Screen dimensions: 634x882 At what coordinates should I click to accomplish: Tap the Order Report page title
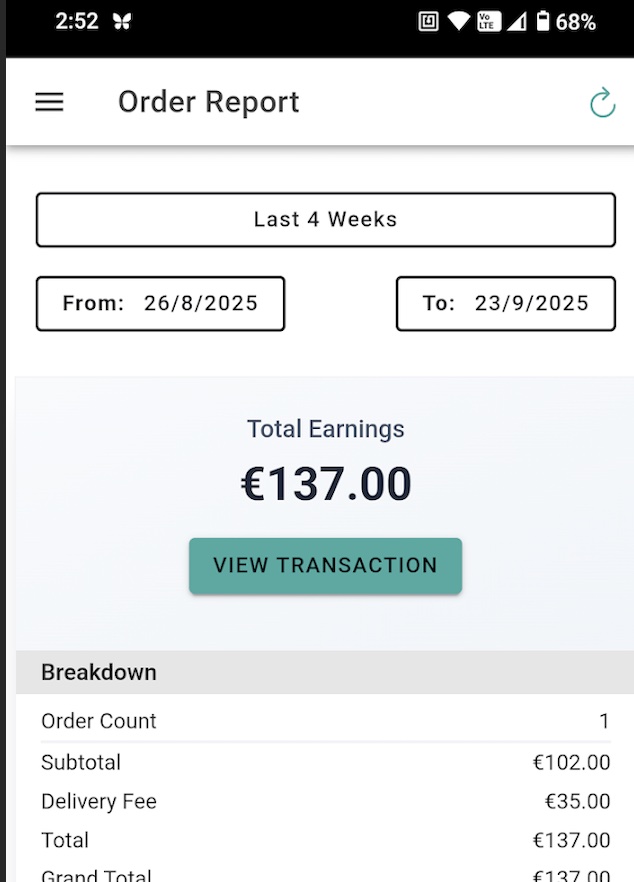pos(208,102)
